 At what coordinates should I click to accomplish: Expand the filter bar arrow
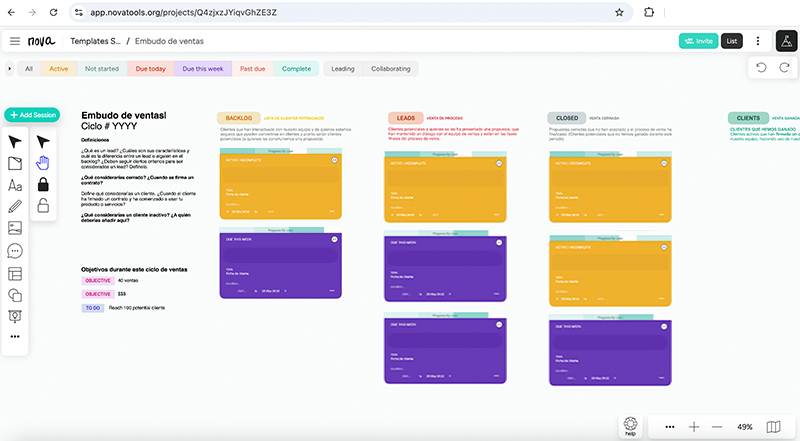point(9,69)
